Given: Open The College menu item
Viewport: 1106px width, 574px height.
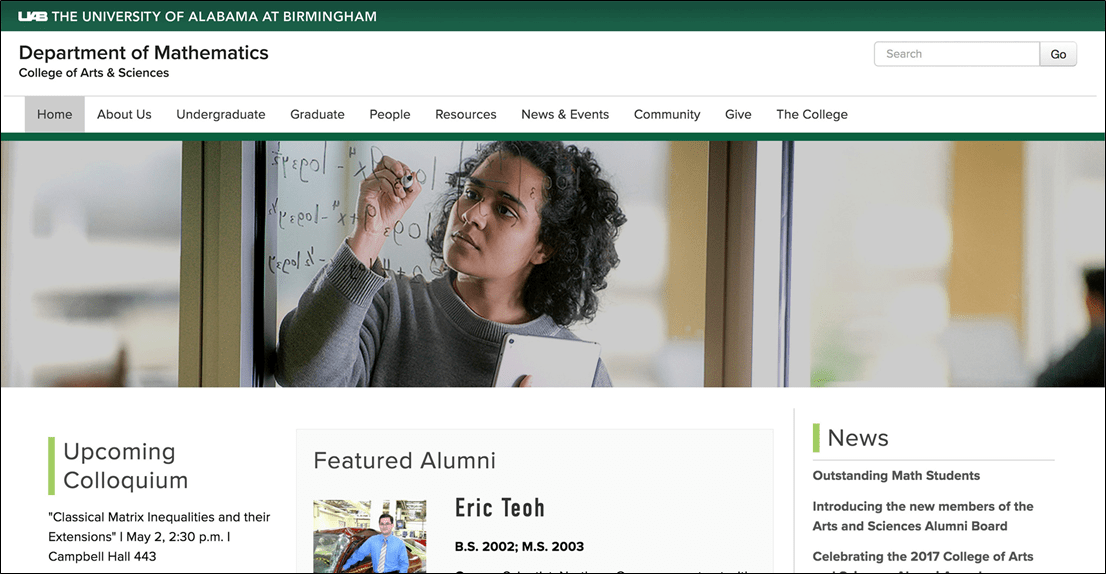Looking at the screenshot, I should click(x=812, y=114).
